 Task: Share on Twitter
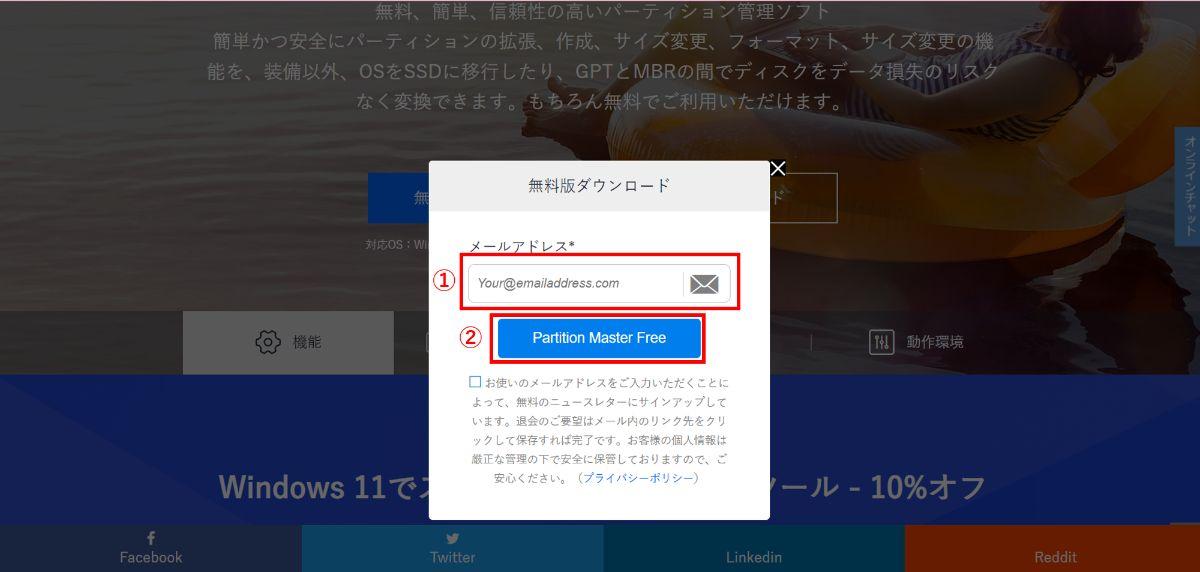click(x=453, y=548)
